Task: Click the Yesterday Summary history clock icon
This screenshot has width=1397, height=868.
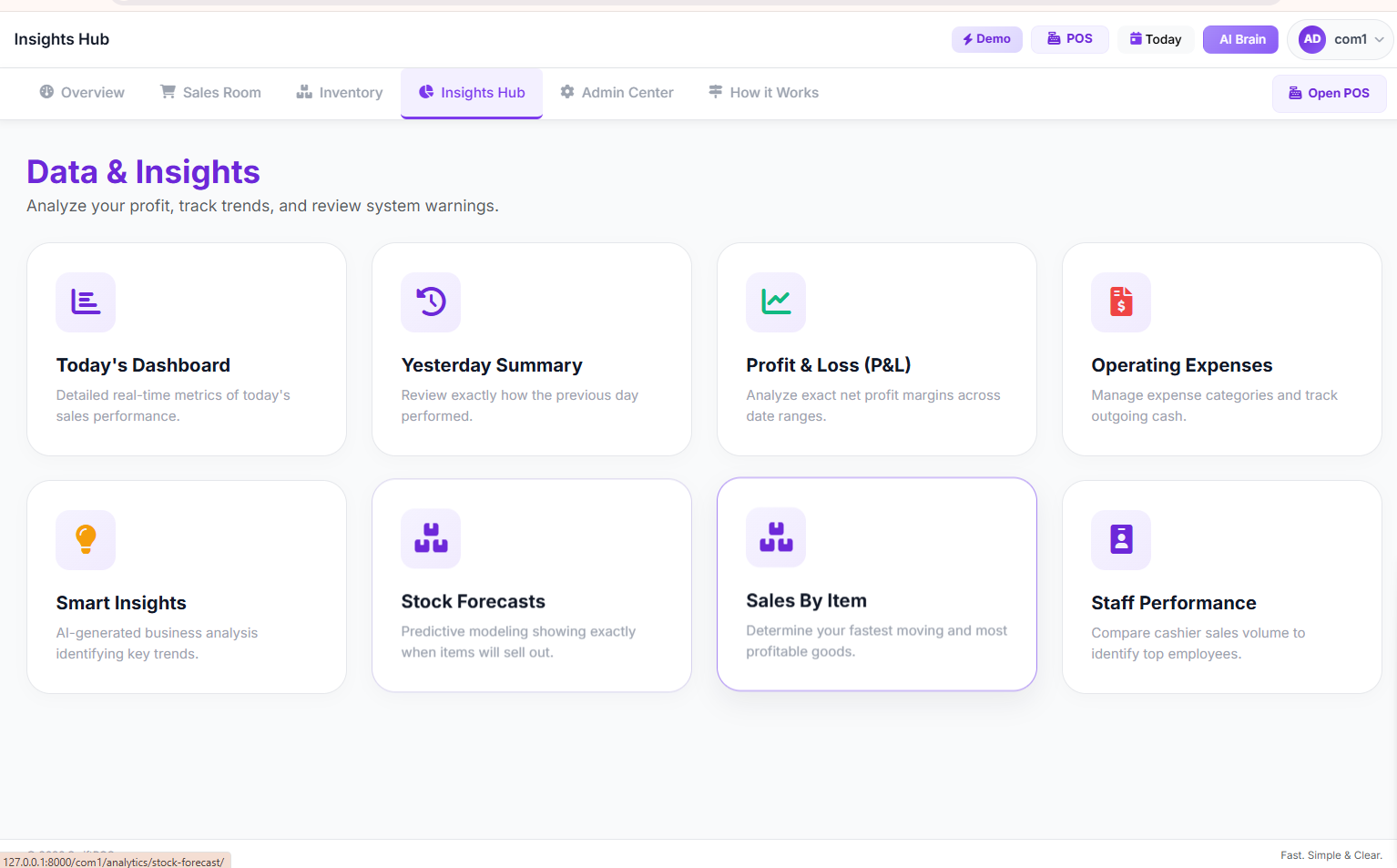Action: click(431, 301)
